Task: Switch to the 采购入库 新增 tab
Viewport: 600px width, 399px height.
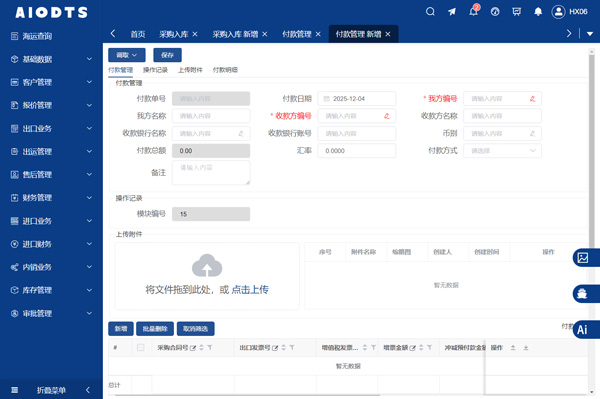Action: 235,34
